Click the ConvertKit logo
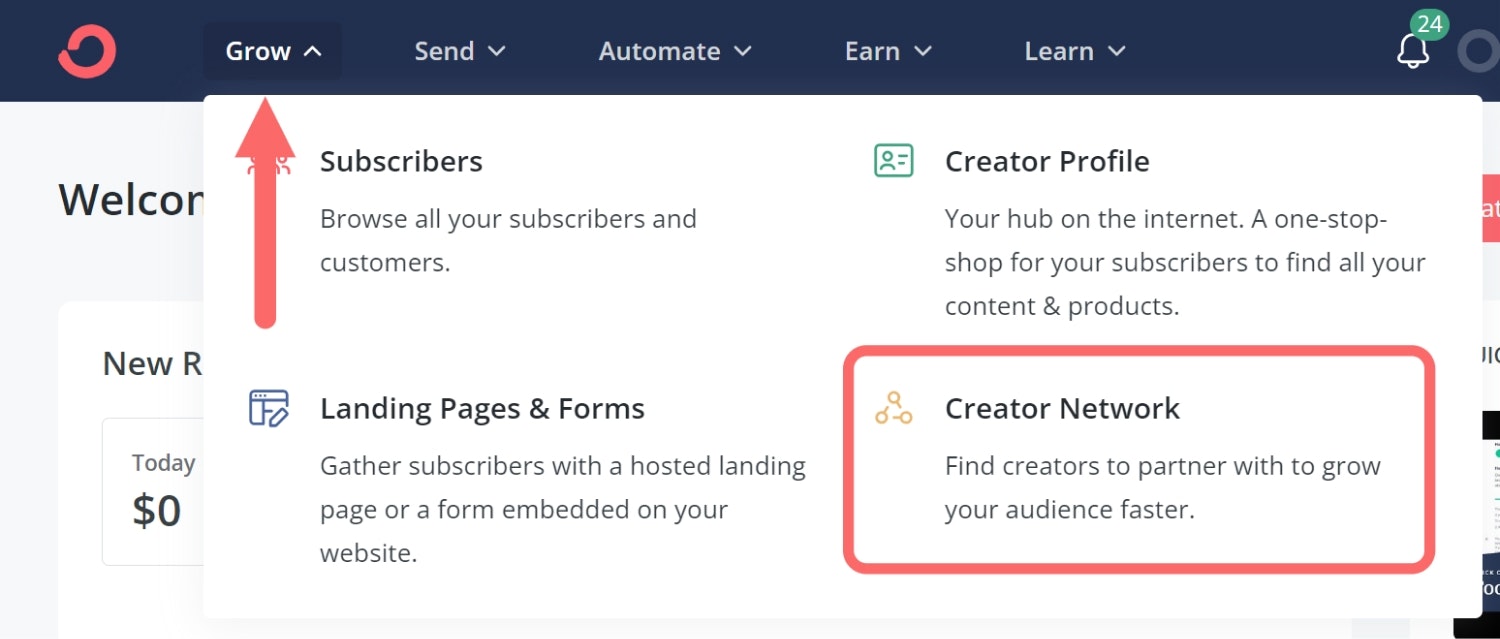This screenshot has height=639, width=1500. click(x=87, y=51)
